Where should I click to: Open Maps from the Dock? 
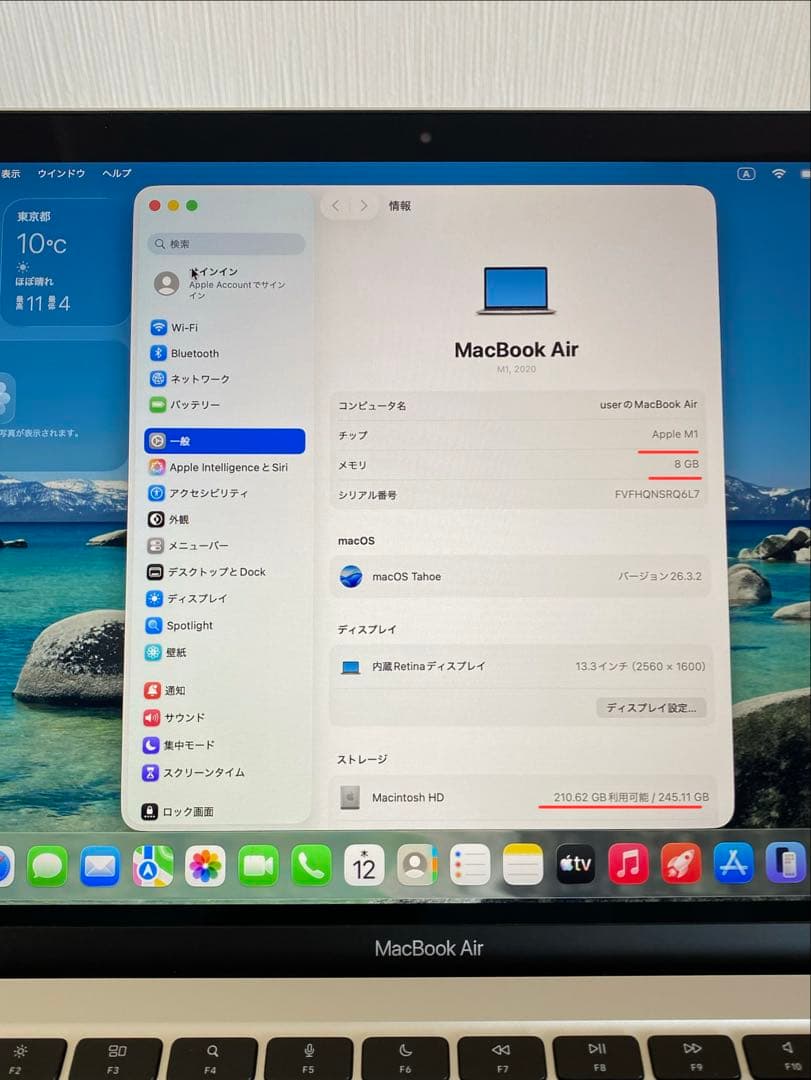point(153,866)
